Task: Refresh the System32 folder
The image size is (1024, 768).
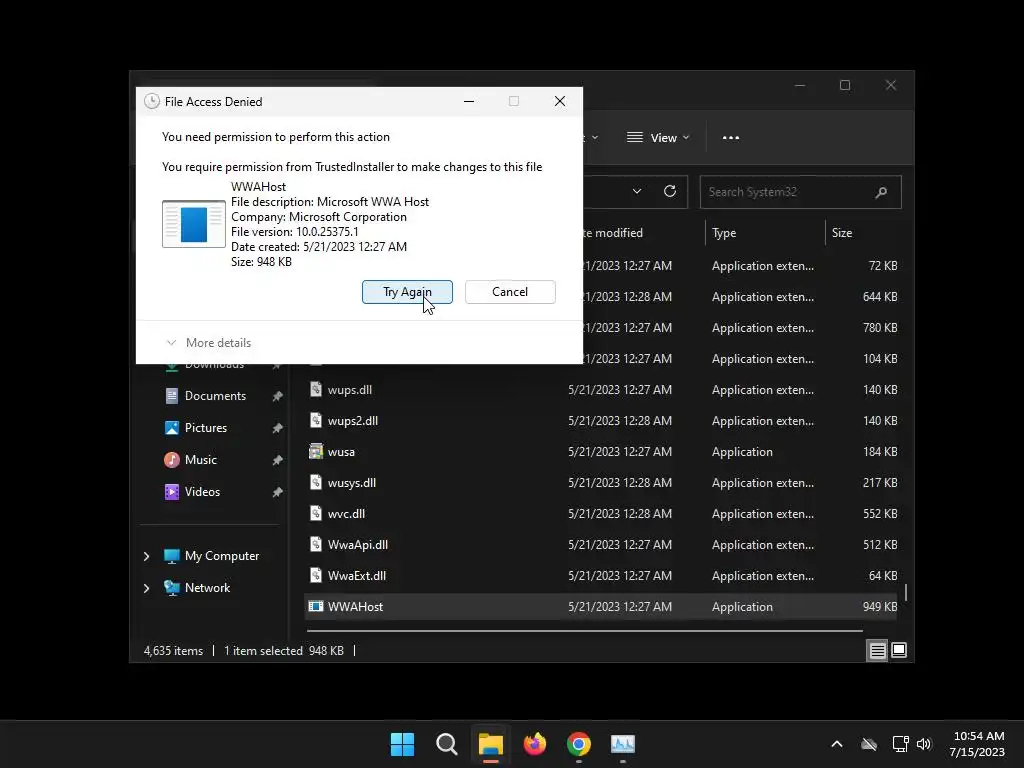Action: pyautogui.click(x=669, y=191)
